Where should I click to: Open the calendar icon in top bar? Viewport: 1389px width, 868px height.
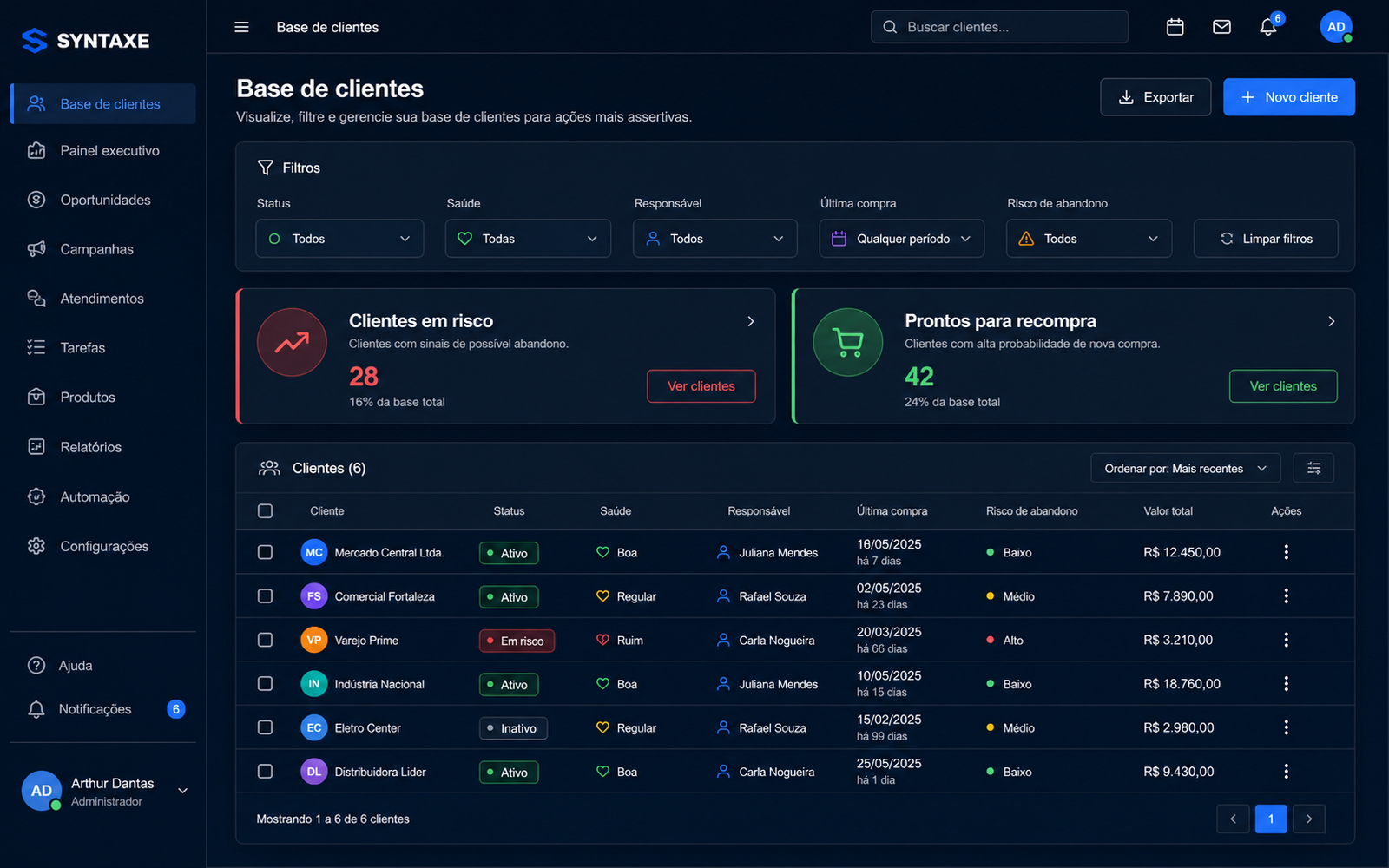click(x=1175, y=27)
